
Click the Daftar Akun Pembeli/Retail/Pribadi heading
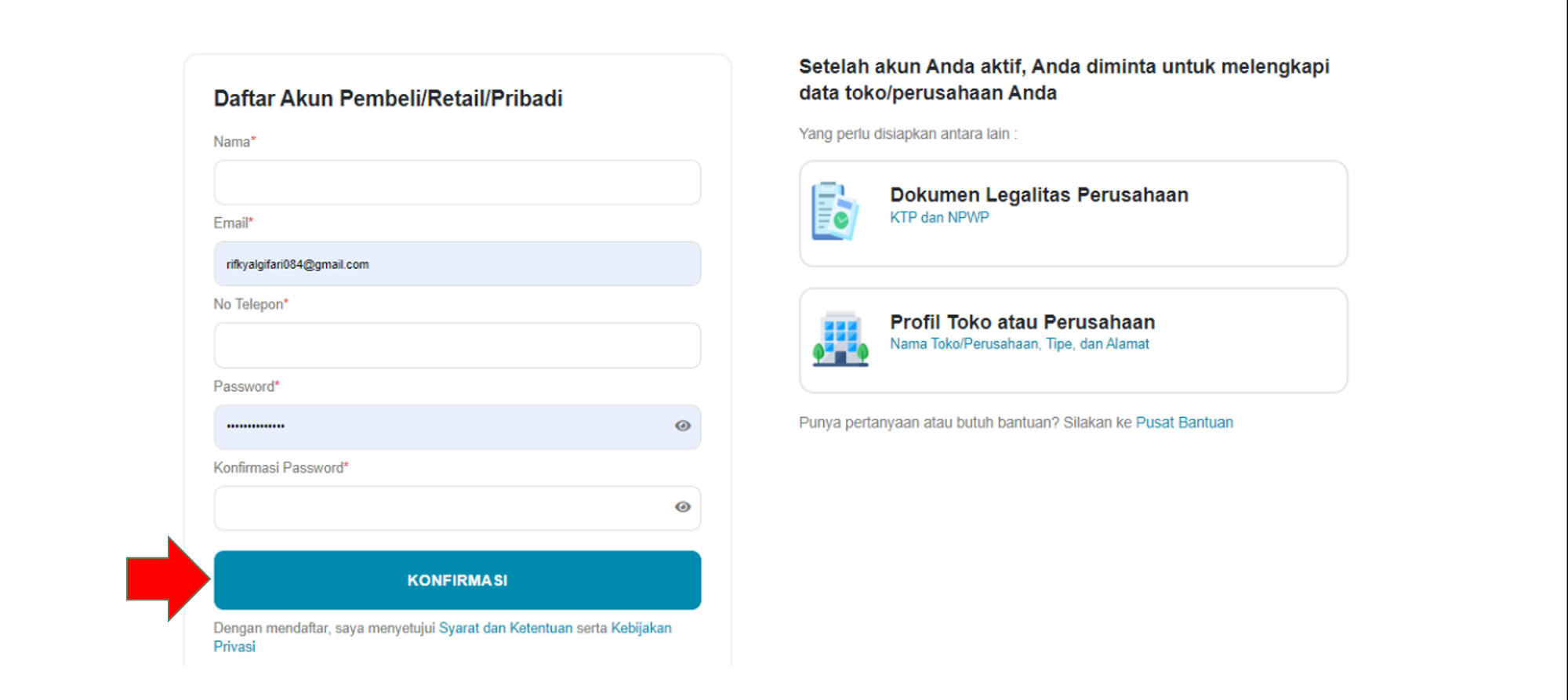pyautogui.click(x=388, y=99)
